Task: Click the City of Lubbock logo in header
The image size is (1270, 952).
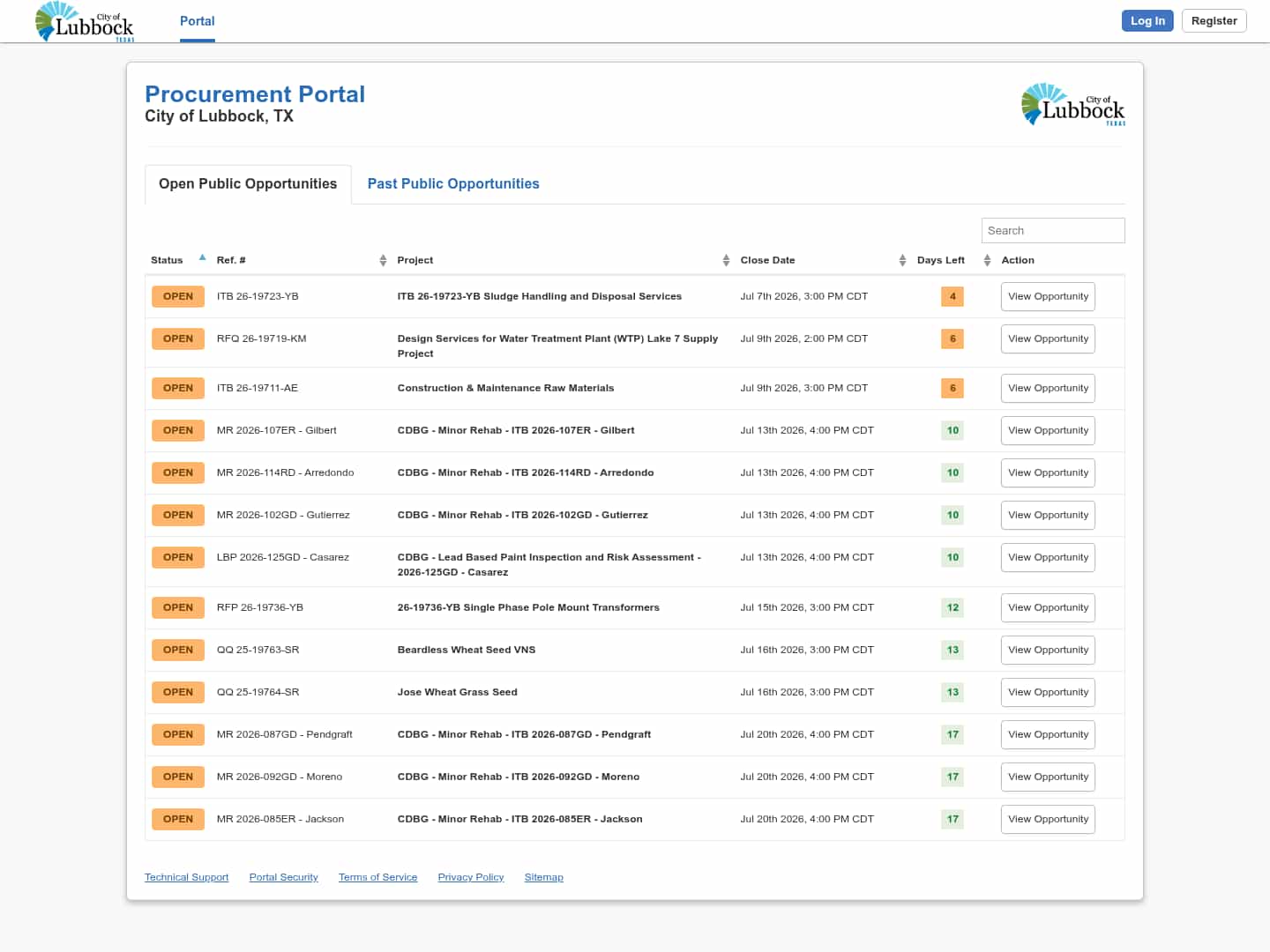Action: (85, 21)
